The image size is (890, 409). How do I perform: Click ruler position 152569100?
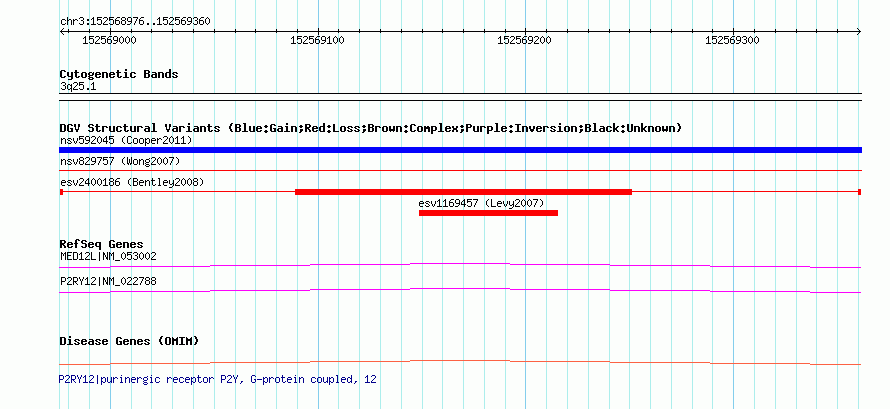317,40
